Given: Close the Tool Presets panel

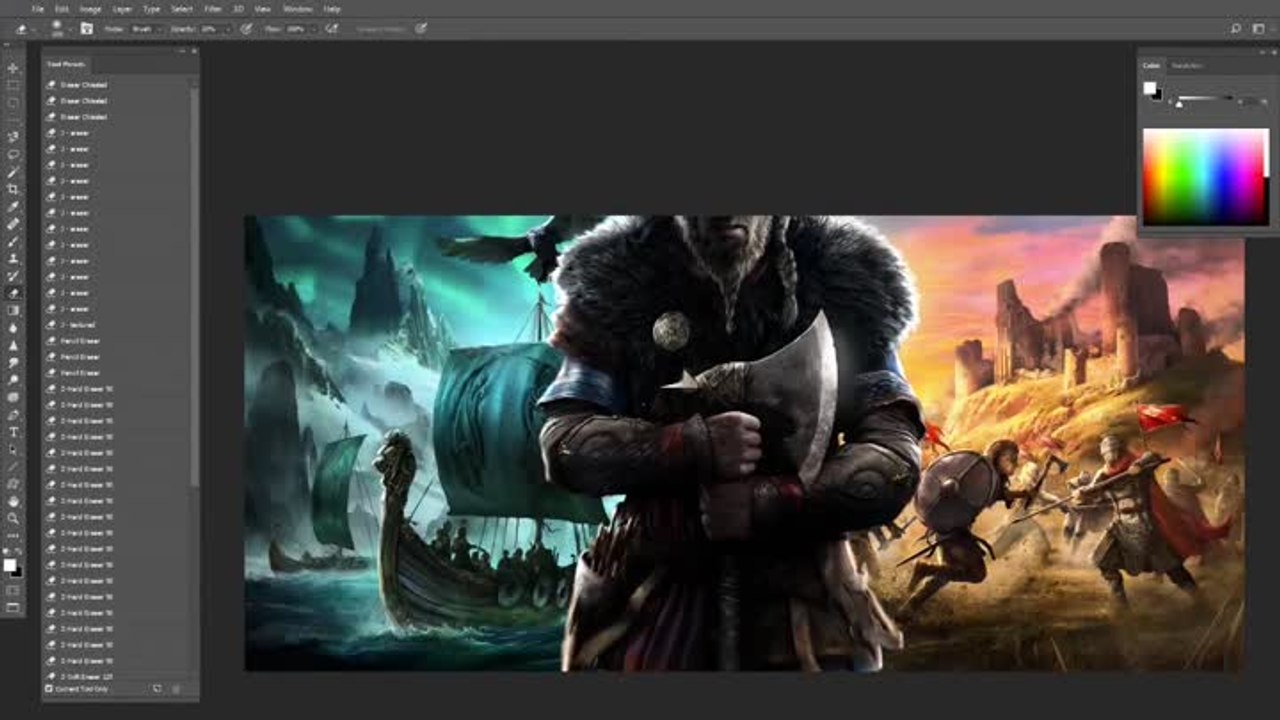Looking at the screenshot, I should tap(194, 50).
